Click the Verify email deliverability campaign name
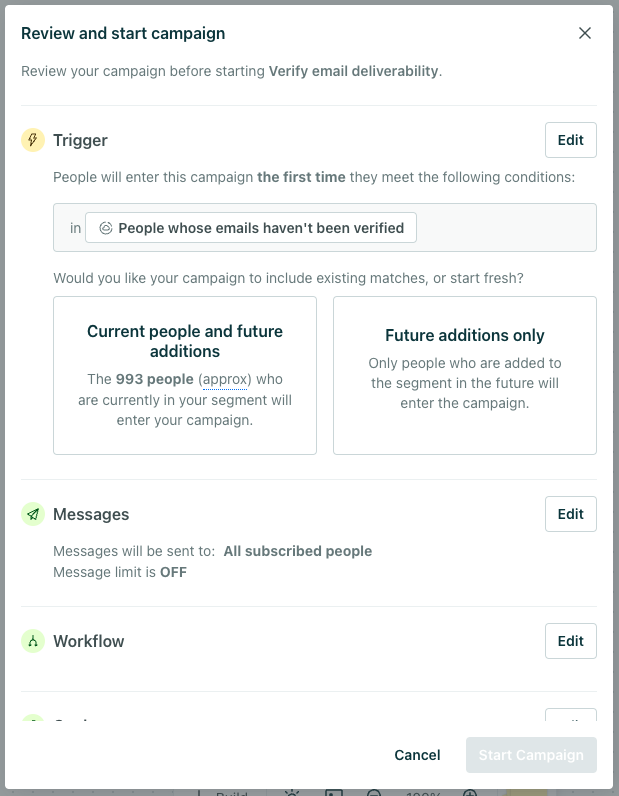Viewport: 619px width, 796px height. click(353, 71)
